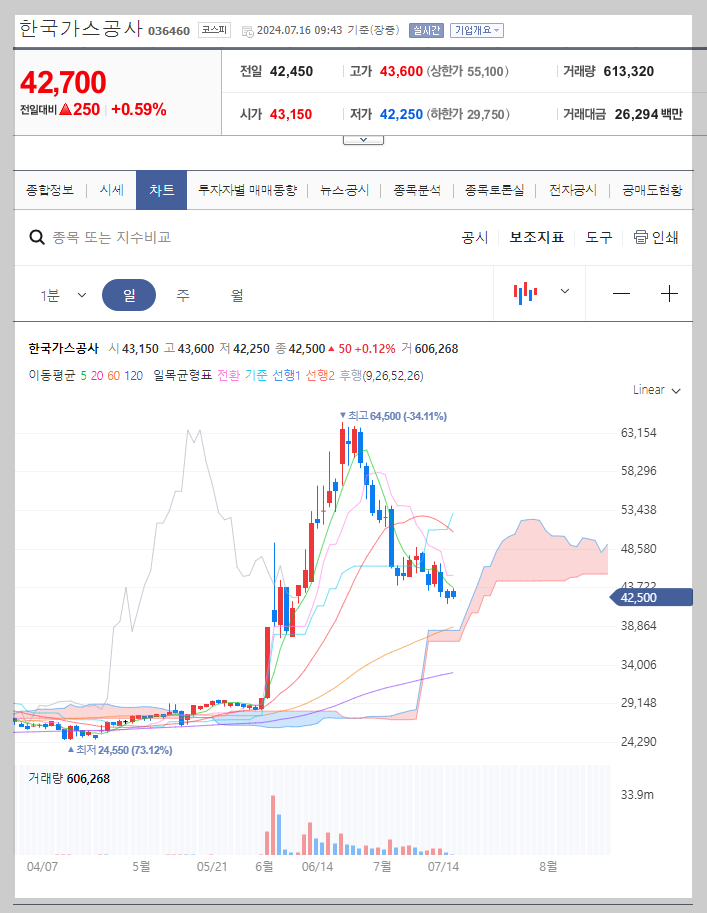This screenshot has width=707, height=913.
Task: Open the 공매도현황 tab
Action: (652, 190)
